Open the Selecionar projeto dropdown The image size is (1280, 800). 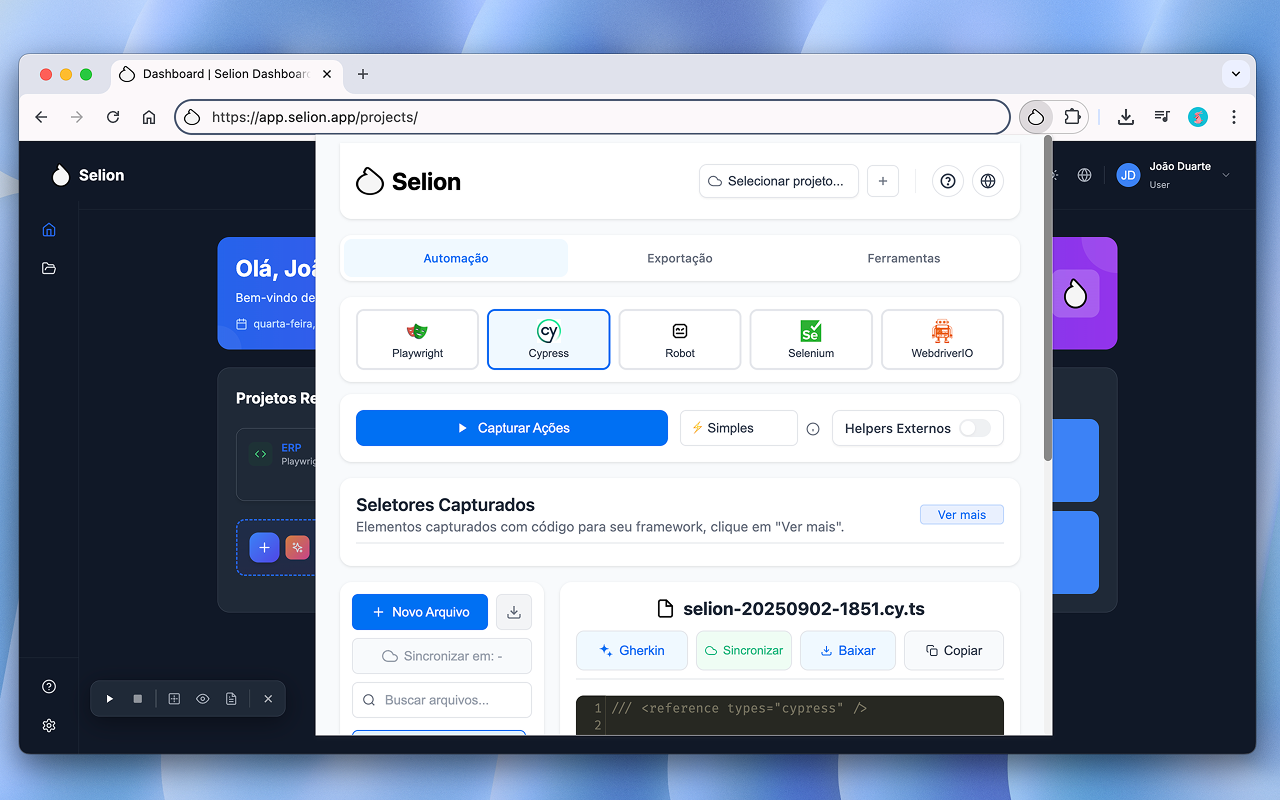(778, 181)
